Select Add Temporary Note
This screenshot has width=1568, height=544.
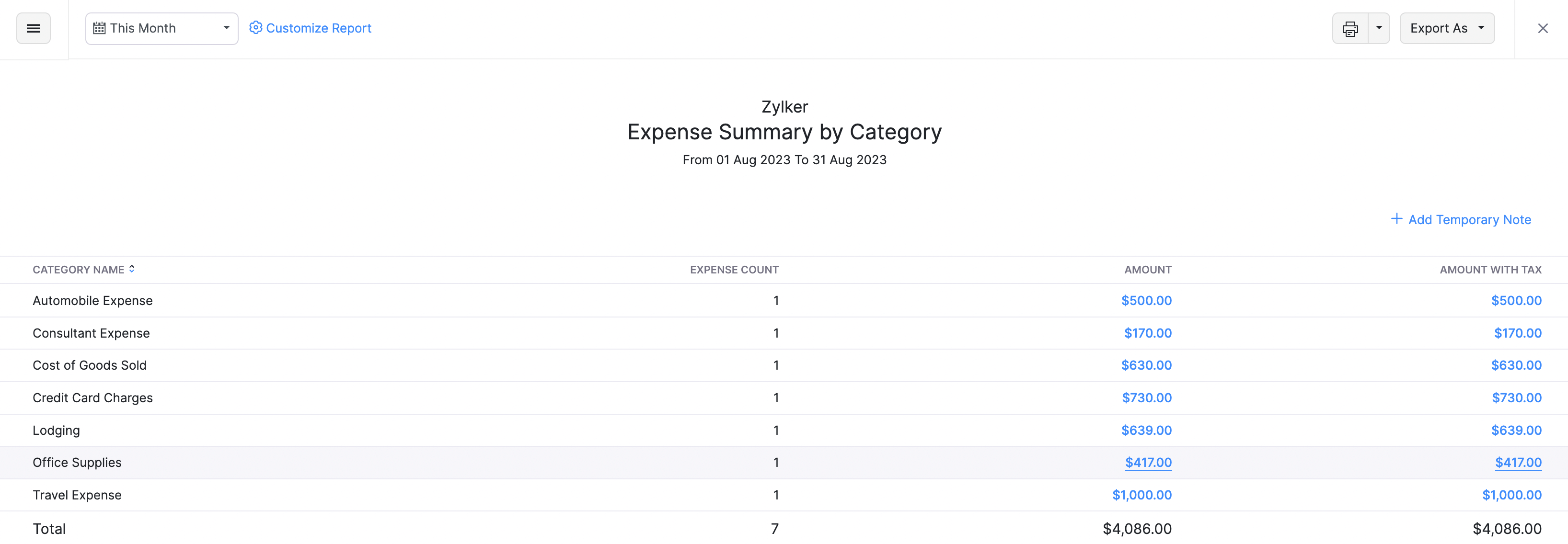click(x=1469, y=219)
